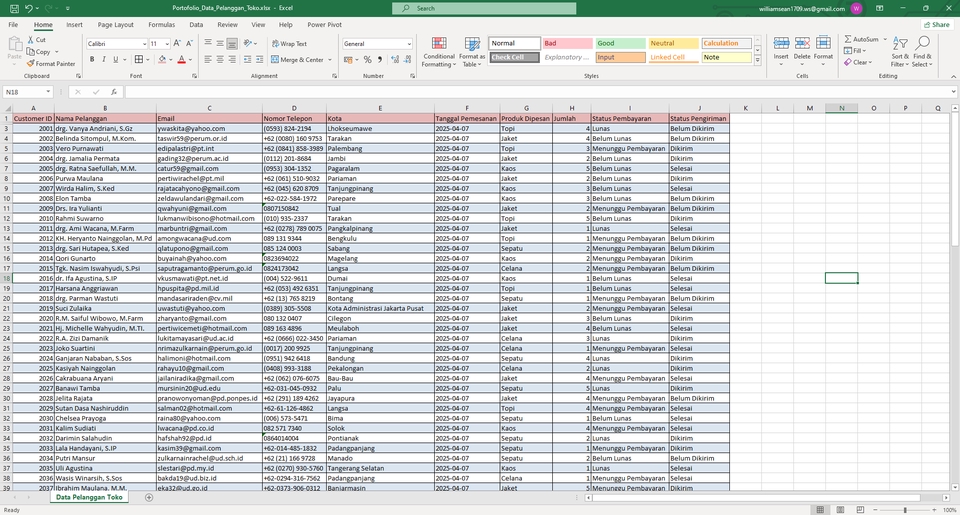960x515 pixels.
Task: Select the Data Pelanggan Toko sheet tab
Action: pos(89,497)
